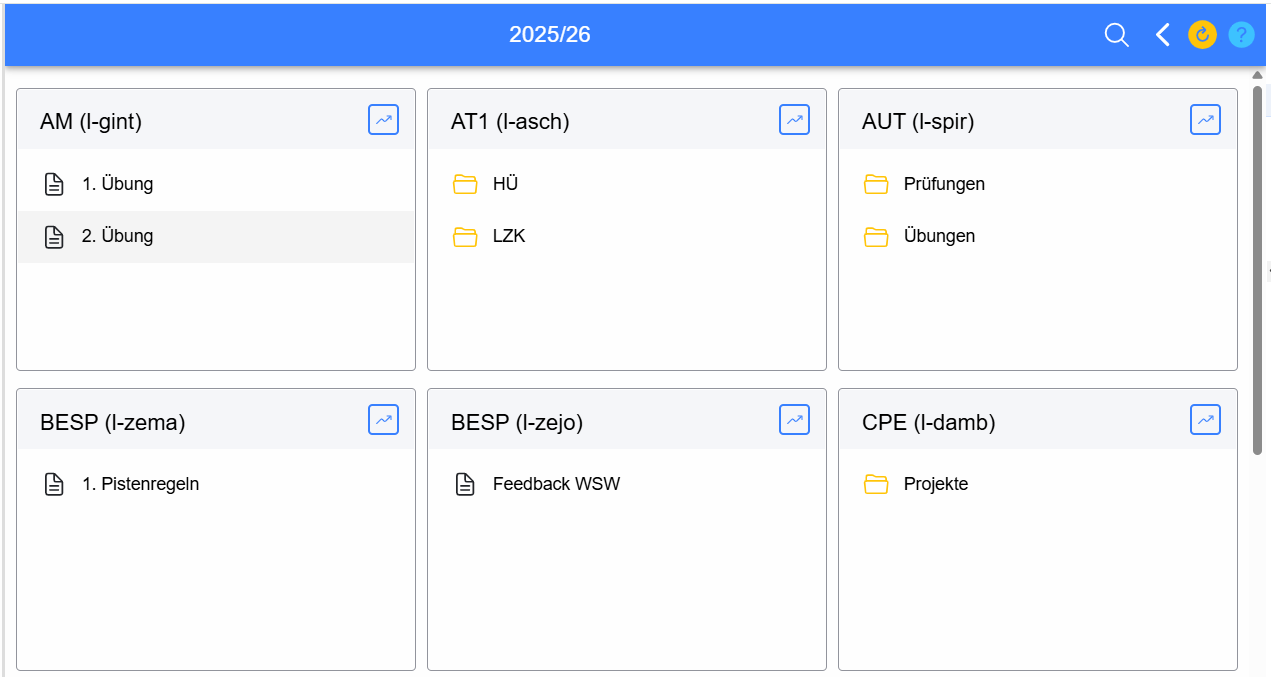Open the statistics chart icon for AT1 (l-asch)
This screenshot has height=677, width=1271.
[x=794, y=120]
